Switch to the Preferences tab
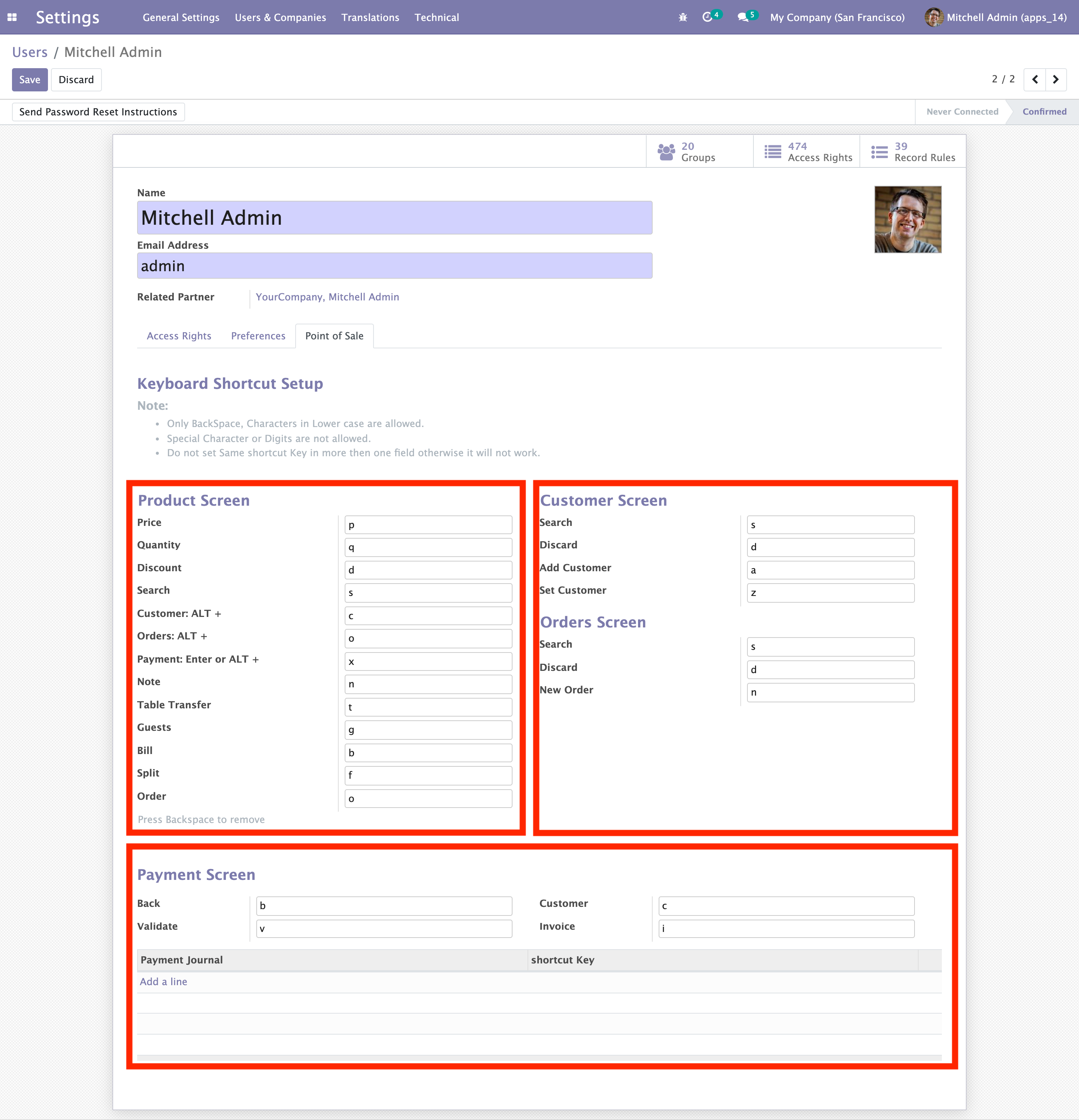 tap(258, 336)
